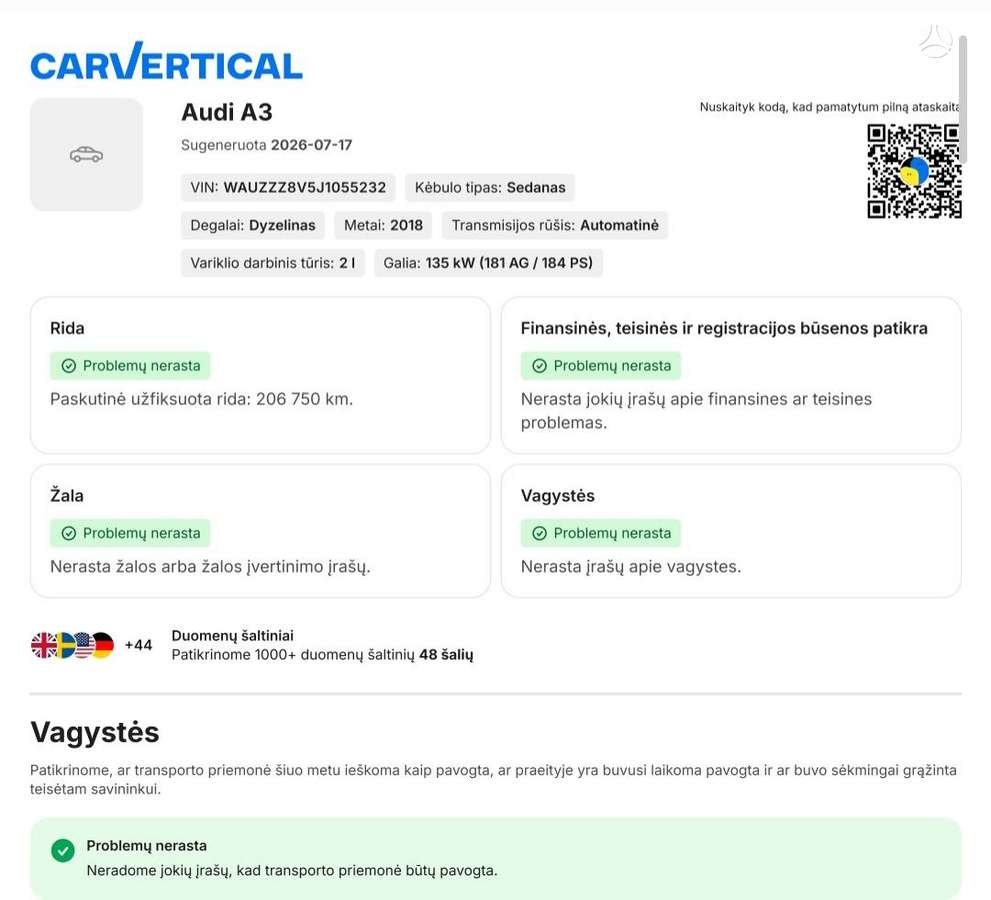
Task: Click the carVertical logo
Action: point(166,61)
